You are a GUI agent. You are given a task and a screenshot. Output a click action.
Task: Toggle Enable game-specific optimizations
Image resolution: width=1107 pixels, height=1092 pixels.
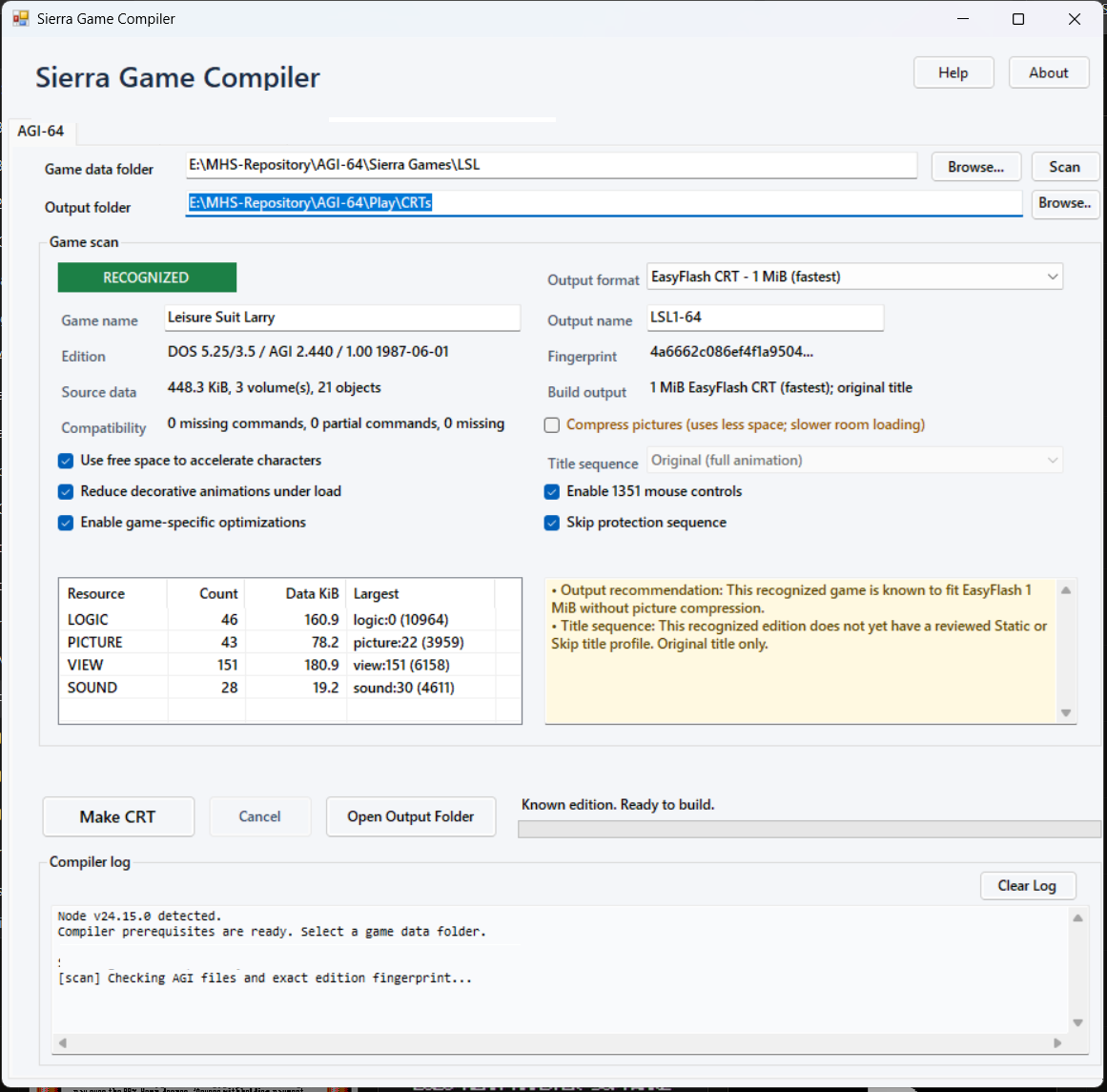click(x=66, y=524)
